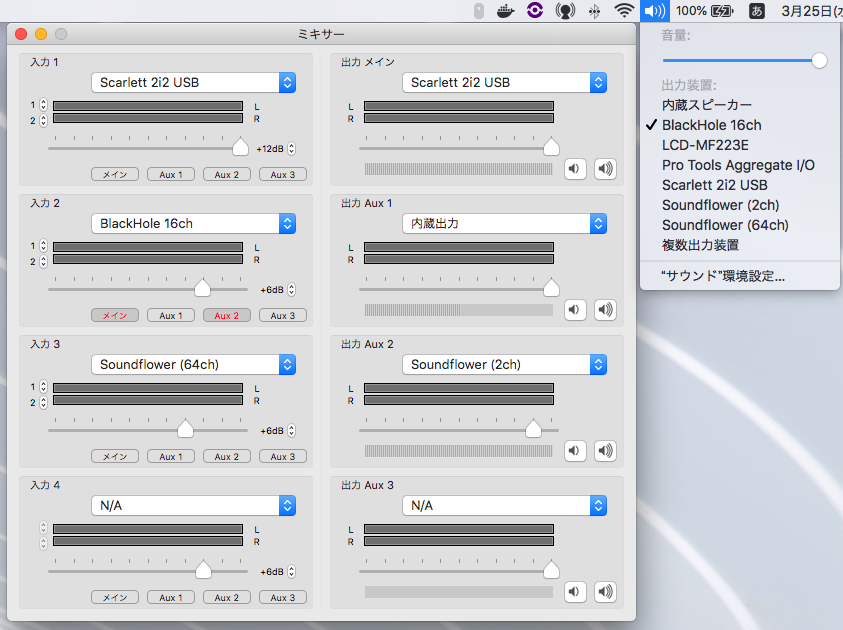The height and width of the screenshot is (630, 843).
Task: Select Soundflower (2ch) in volume menu
Action: coord(740,205)
